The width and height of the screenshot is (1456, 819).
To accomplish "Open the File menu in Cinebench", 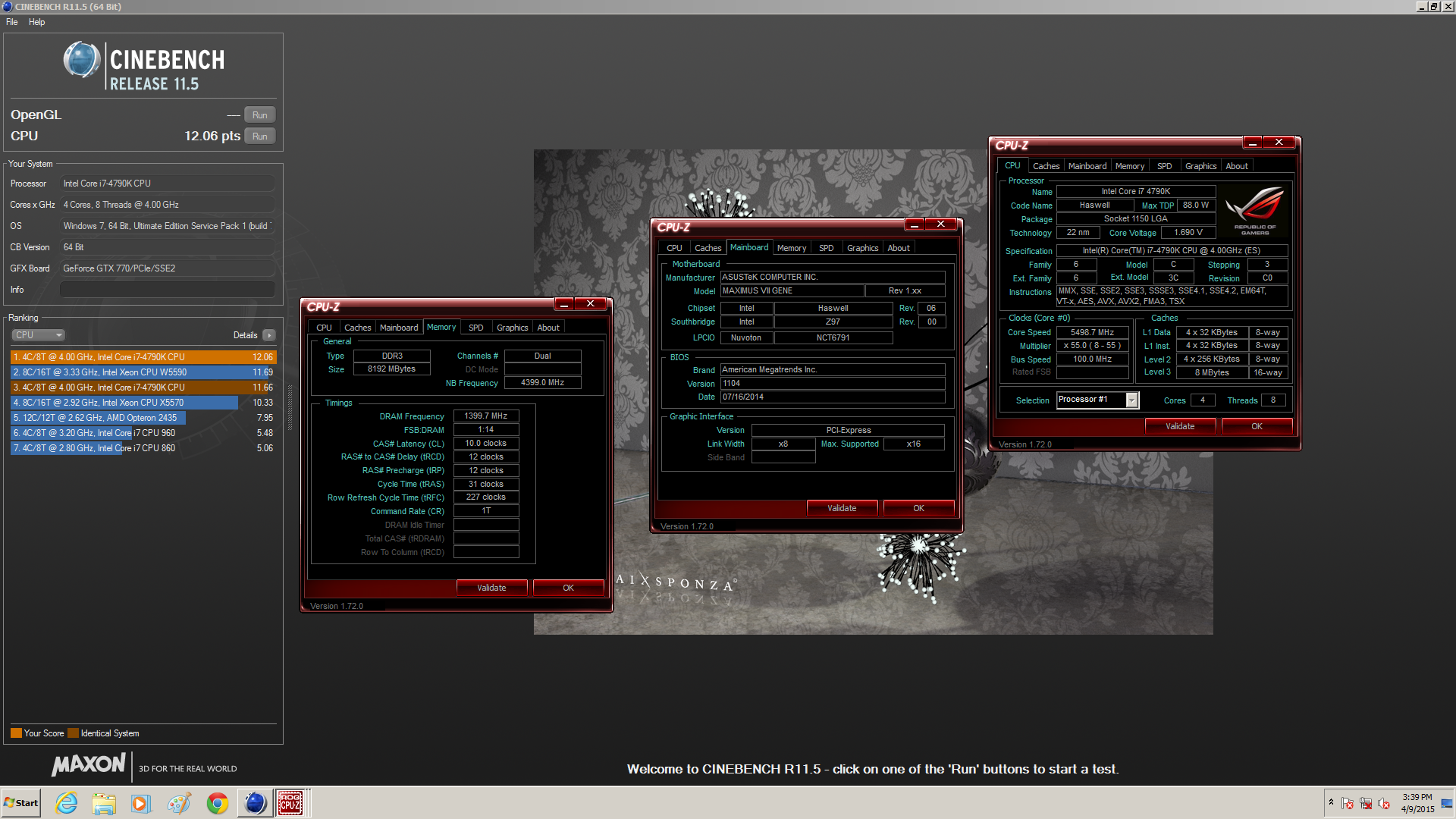I will click(x=12, y=22).
